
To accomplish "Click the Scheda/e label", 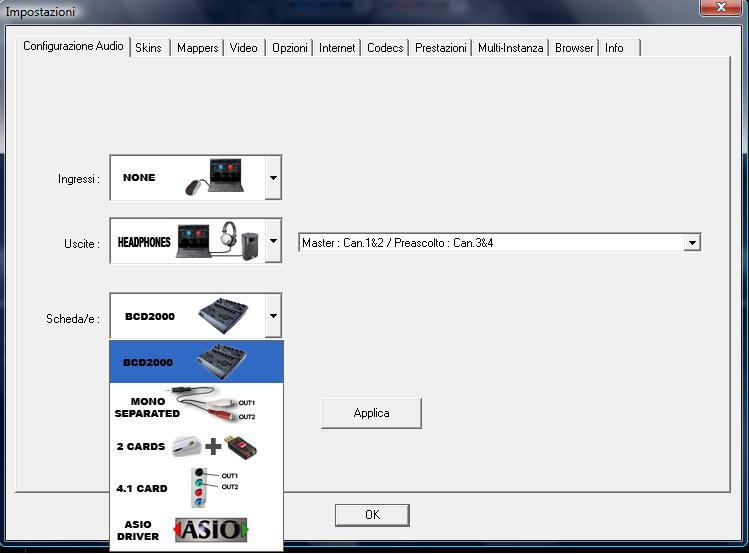I will (73, 319).
